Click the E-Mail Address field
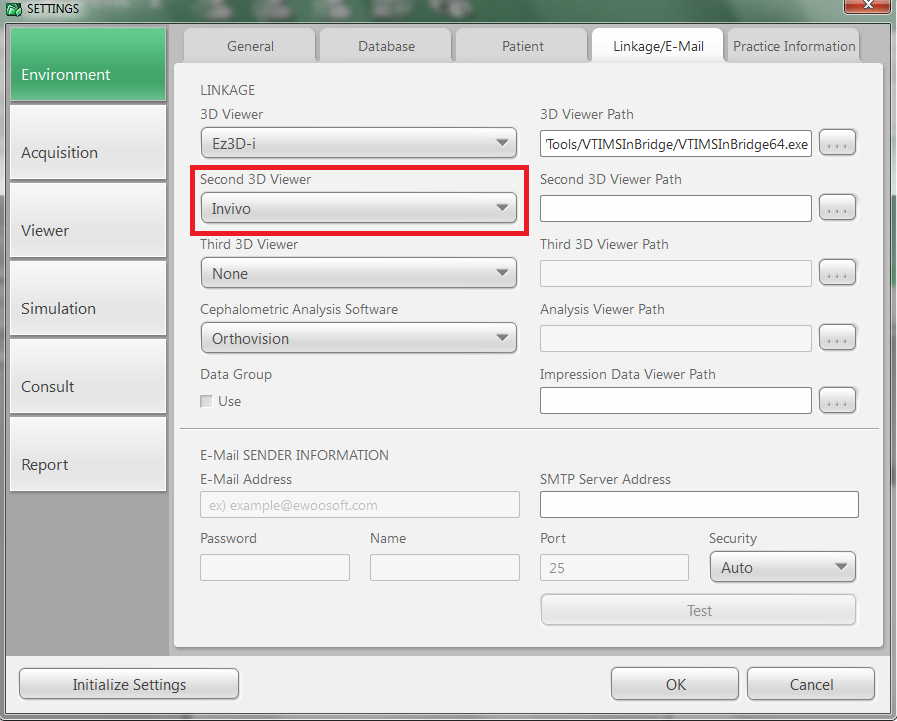The width and height of the screenshot is (897, 721). tap(360, 505)
